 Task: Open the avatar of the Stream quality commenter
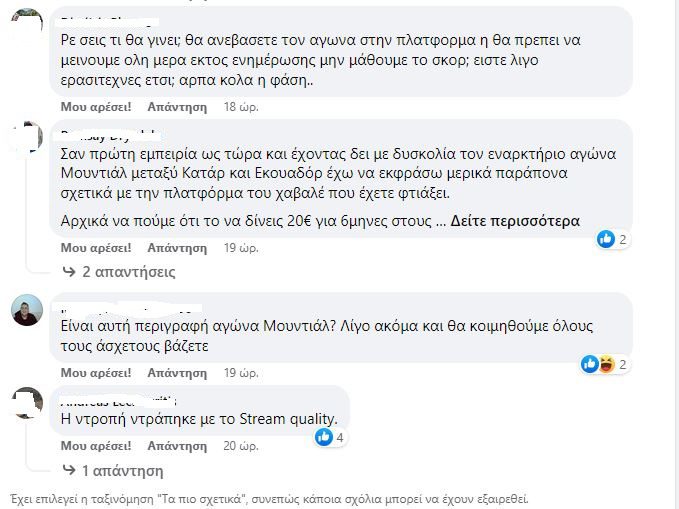click(27, 402)
